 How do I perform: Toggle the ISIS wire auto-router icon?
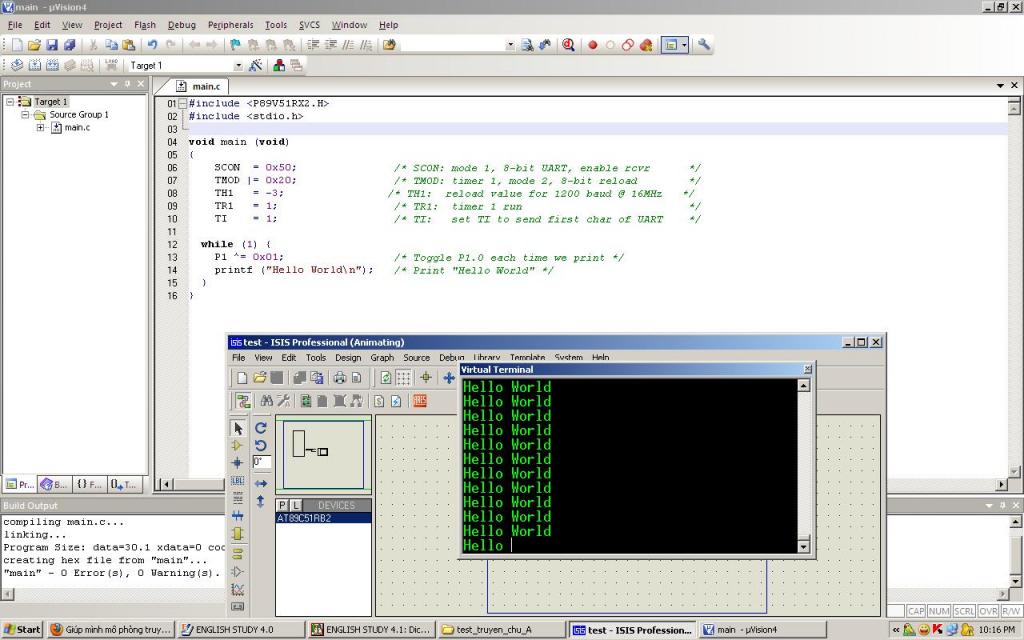pos(243,401)
